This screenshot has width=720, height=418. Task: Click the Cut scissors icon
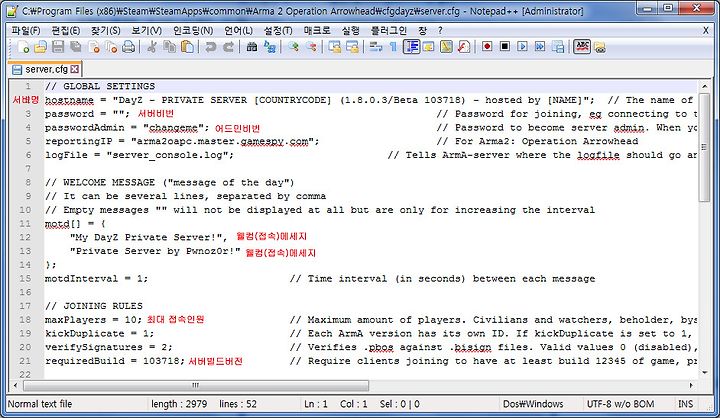pos(152,47)
